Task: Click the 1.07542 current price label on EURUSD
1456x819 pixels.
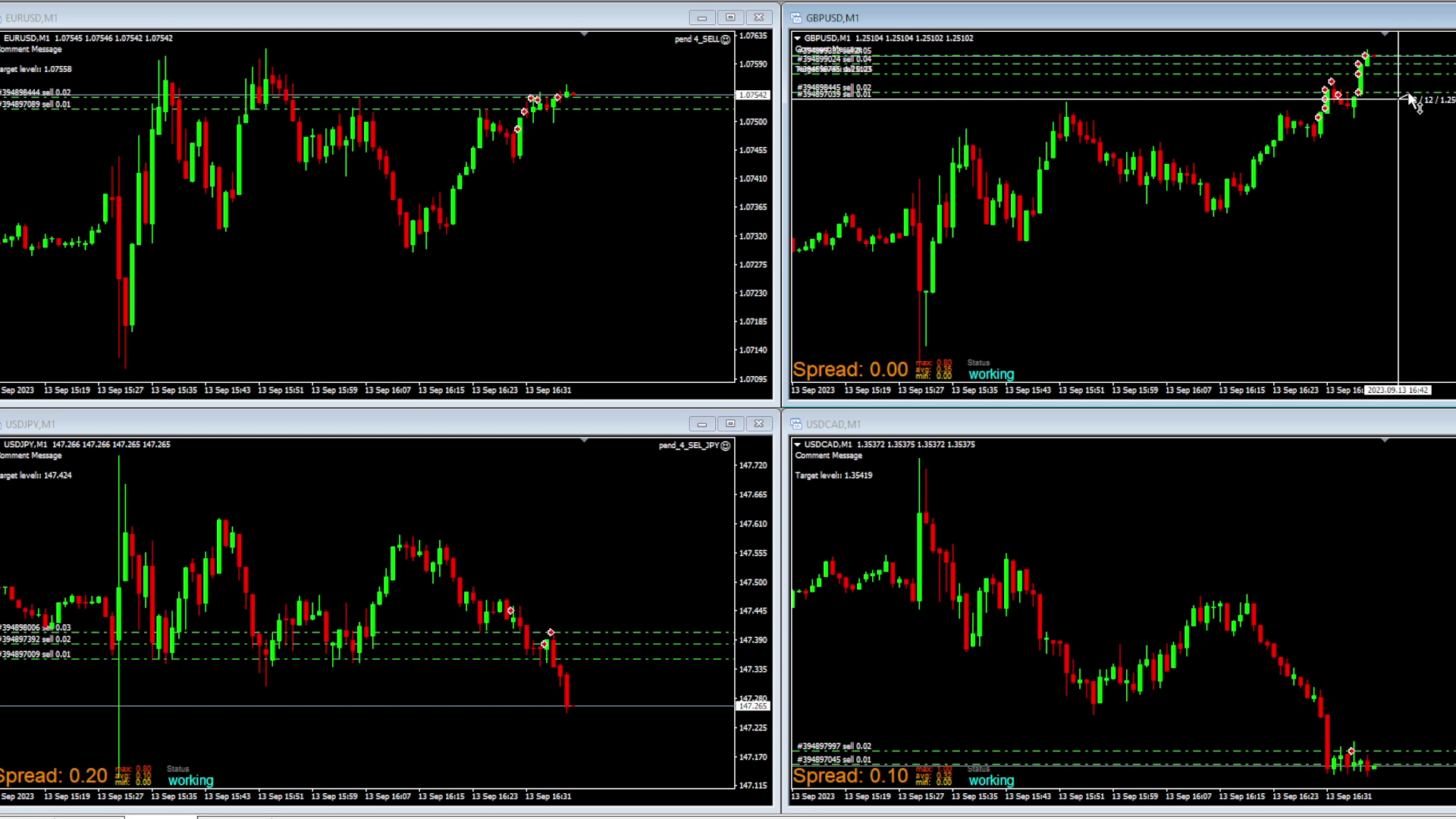Action: (753, 96)
